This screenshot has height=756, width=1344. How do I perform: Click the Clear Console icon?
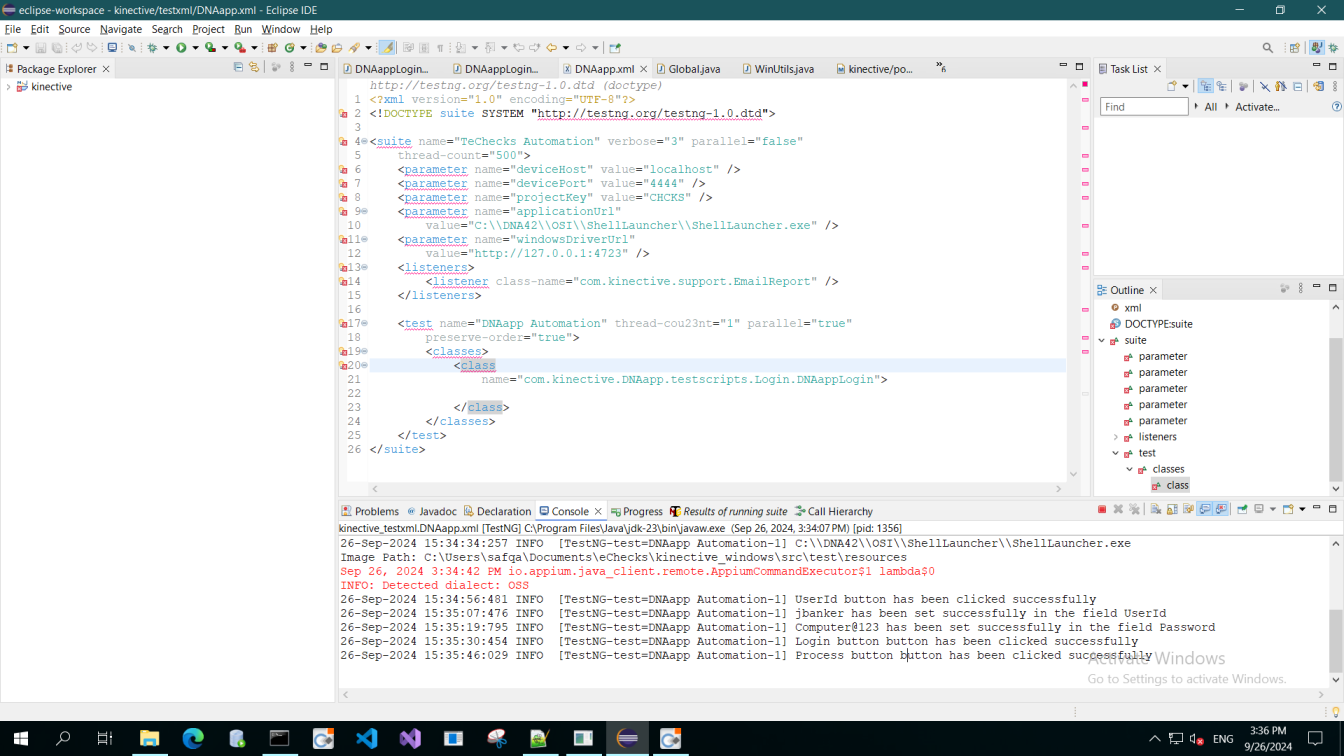click(1155, 510)
